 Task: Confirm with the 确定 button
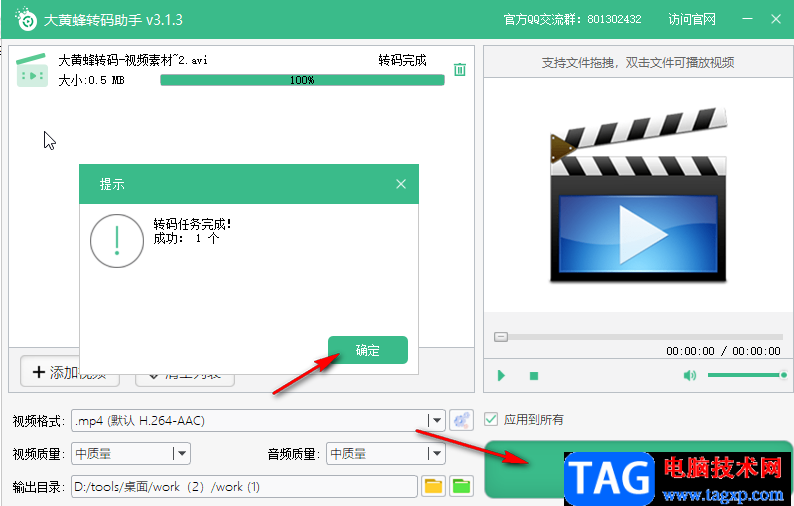click(368, 350)
